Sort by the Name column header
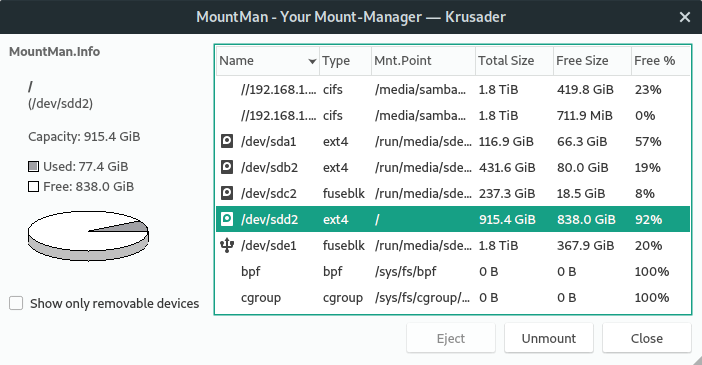The image size is (702, 365). point(268,60)
